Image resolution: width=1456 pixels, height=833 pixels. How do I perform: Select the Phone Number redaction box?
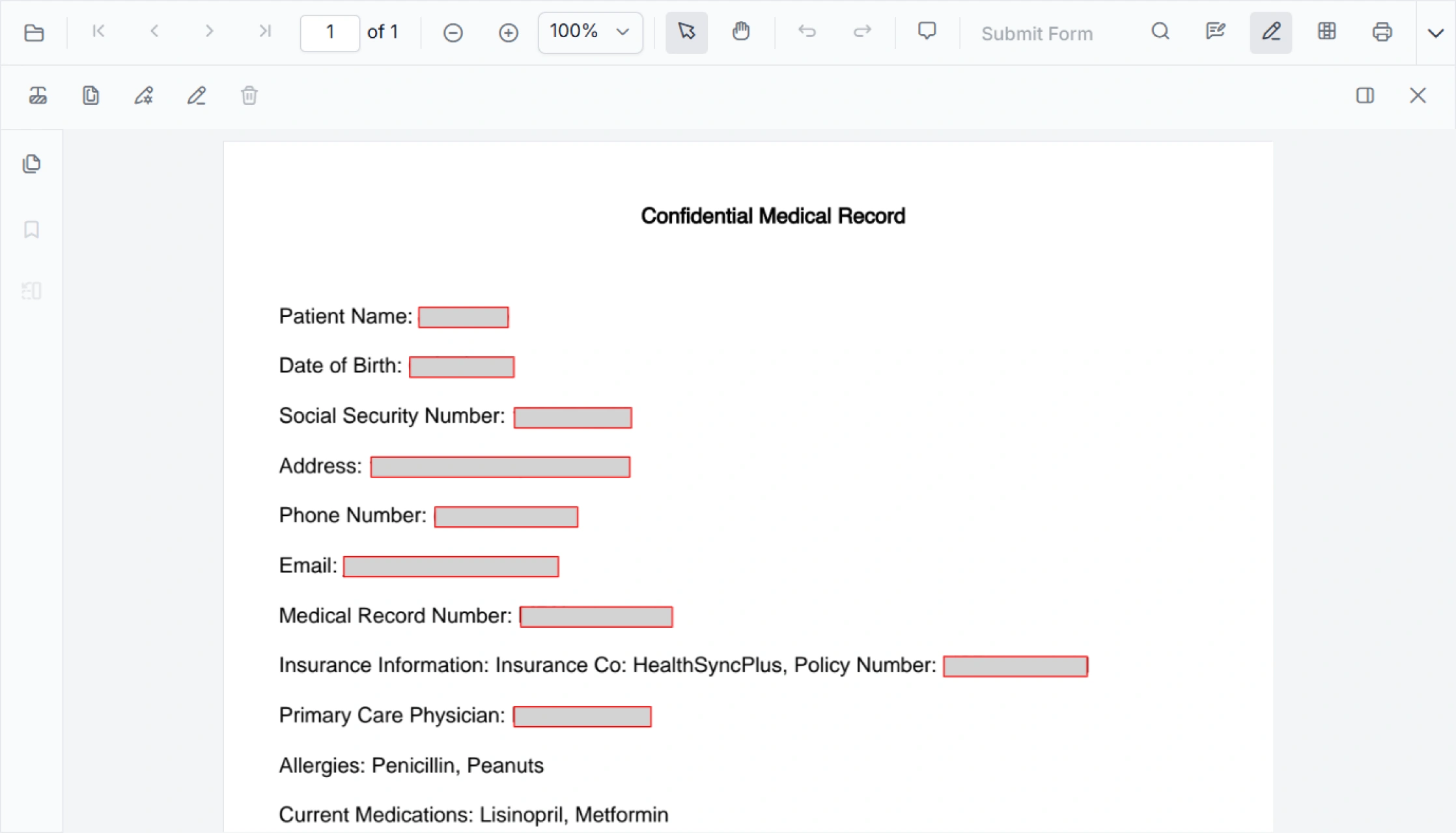[x=506, y=516]
